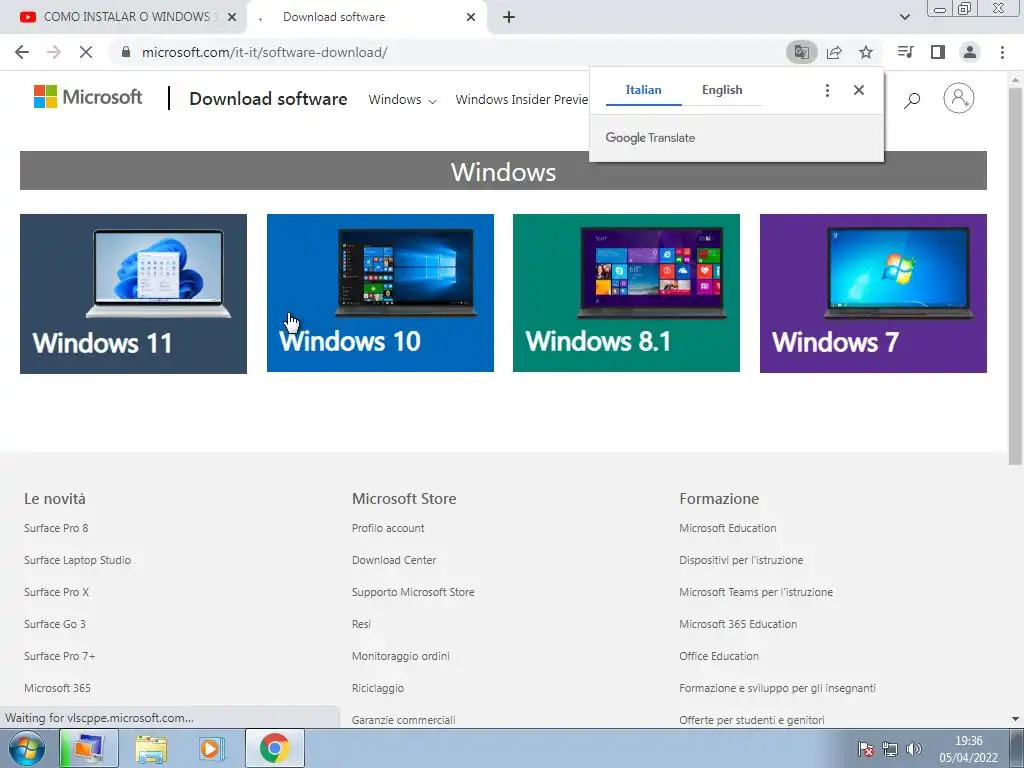The width and height of the screenshot is (1024, 768).
Task: Open the media control icon in toolbar
Action: pos(905,52)
